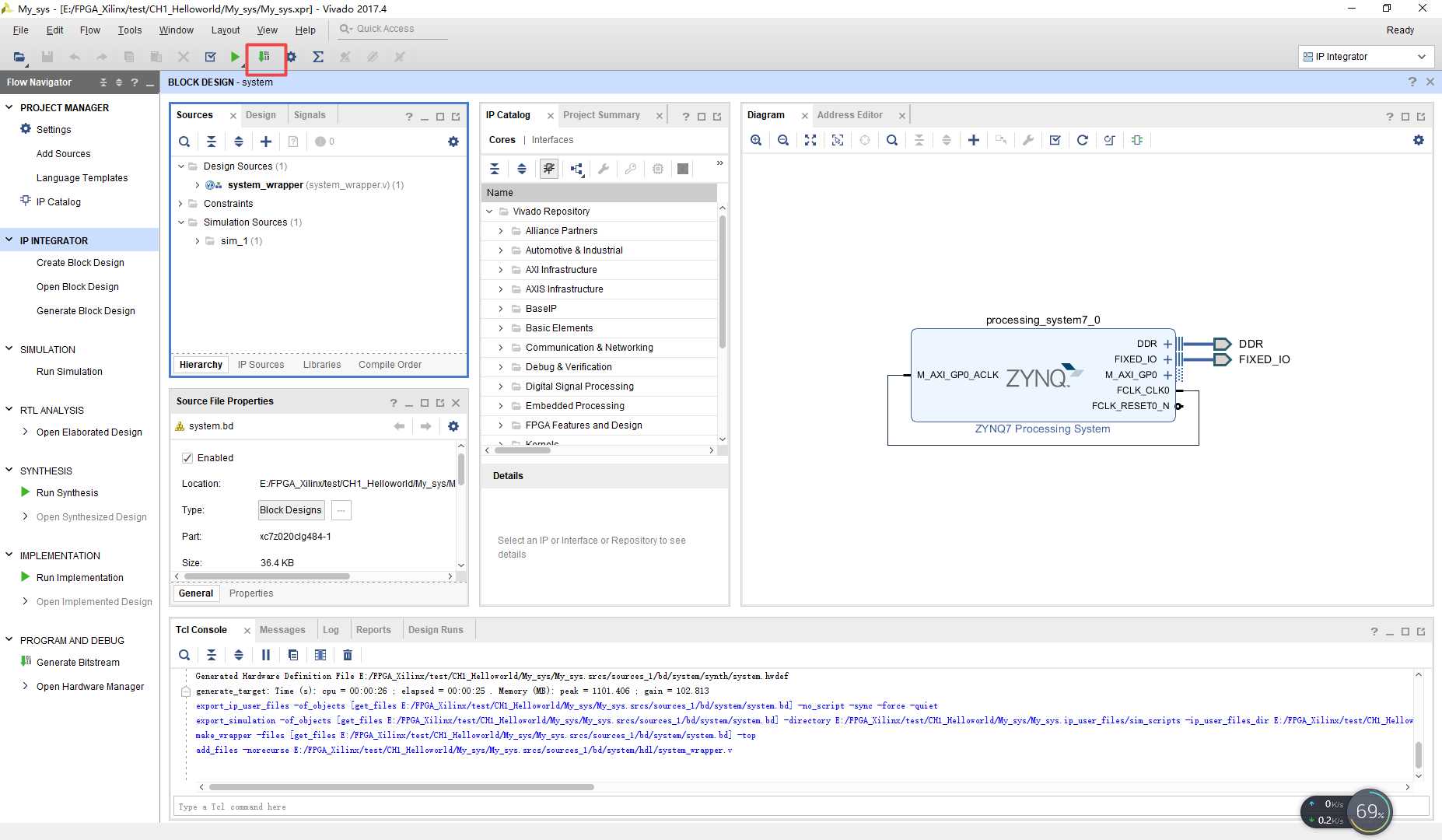Click Generate Block Design

click(x=86, y=311)
